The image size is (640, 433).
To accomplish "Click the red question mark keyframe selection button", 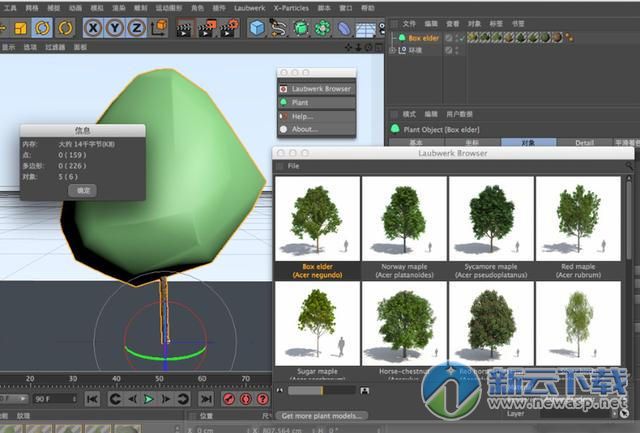I will click(262, 399).
